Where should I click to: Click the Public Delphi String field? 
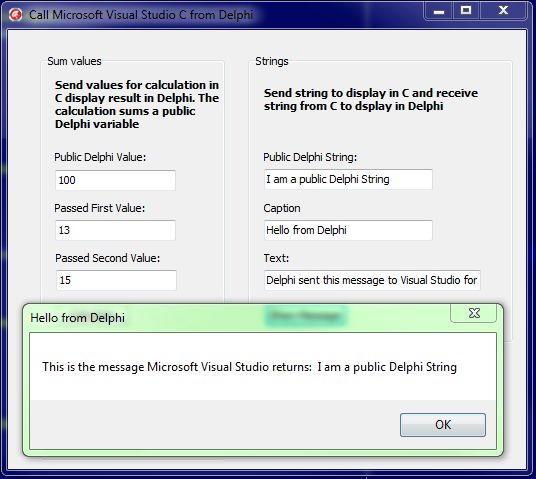(348, 179)
